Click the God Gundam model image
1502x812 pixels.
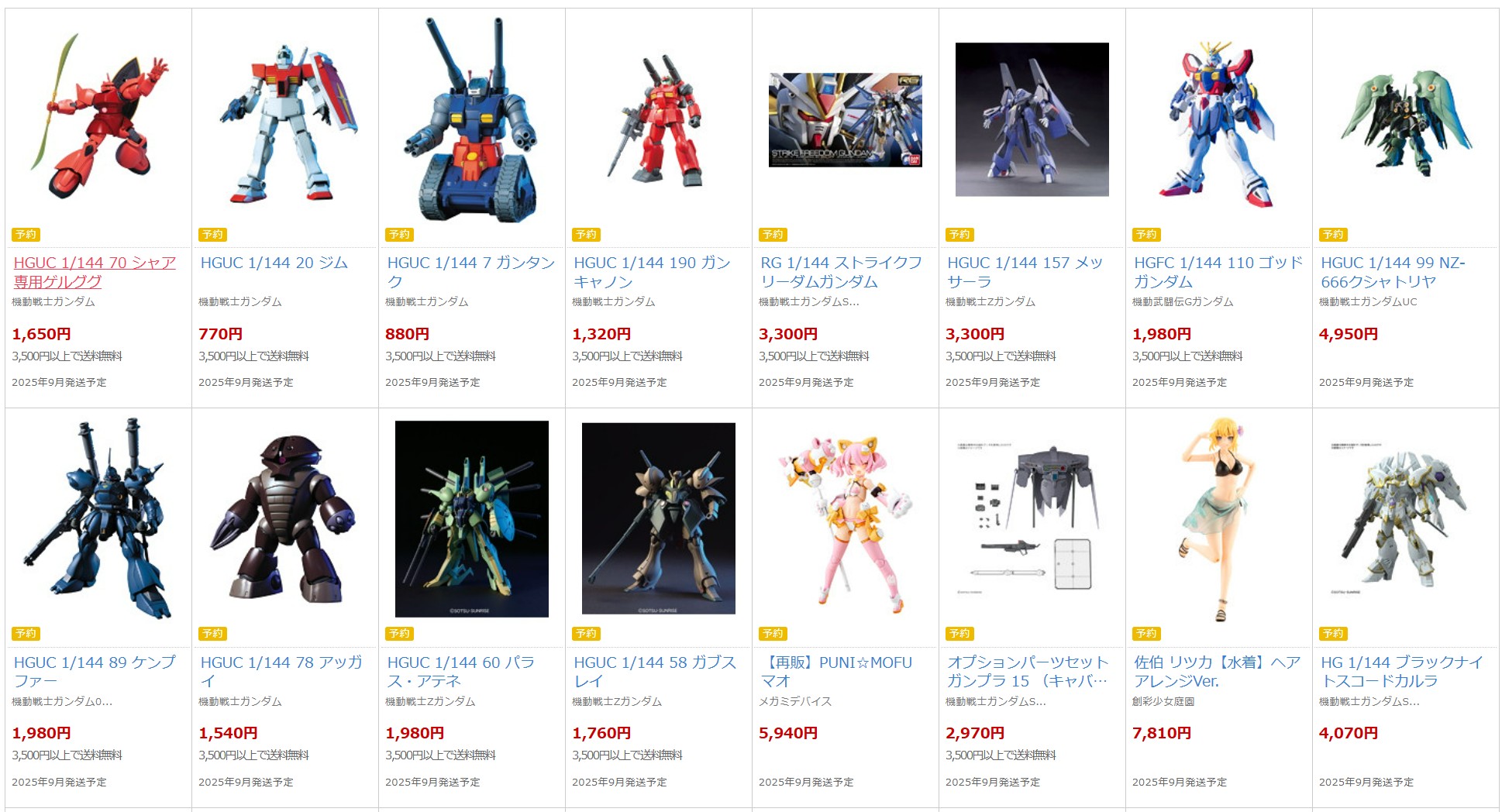1218,124
